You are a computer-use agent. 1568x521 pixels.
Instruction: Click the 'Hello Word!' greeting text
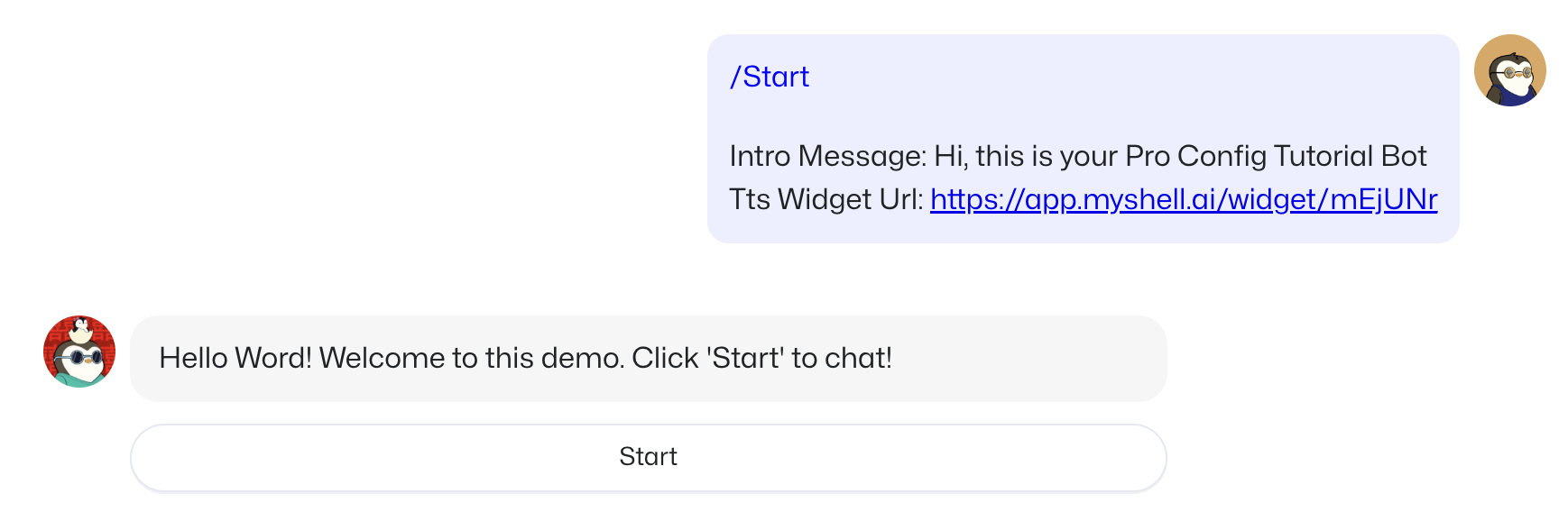[235, 358]
